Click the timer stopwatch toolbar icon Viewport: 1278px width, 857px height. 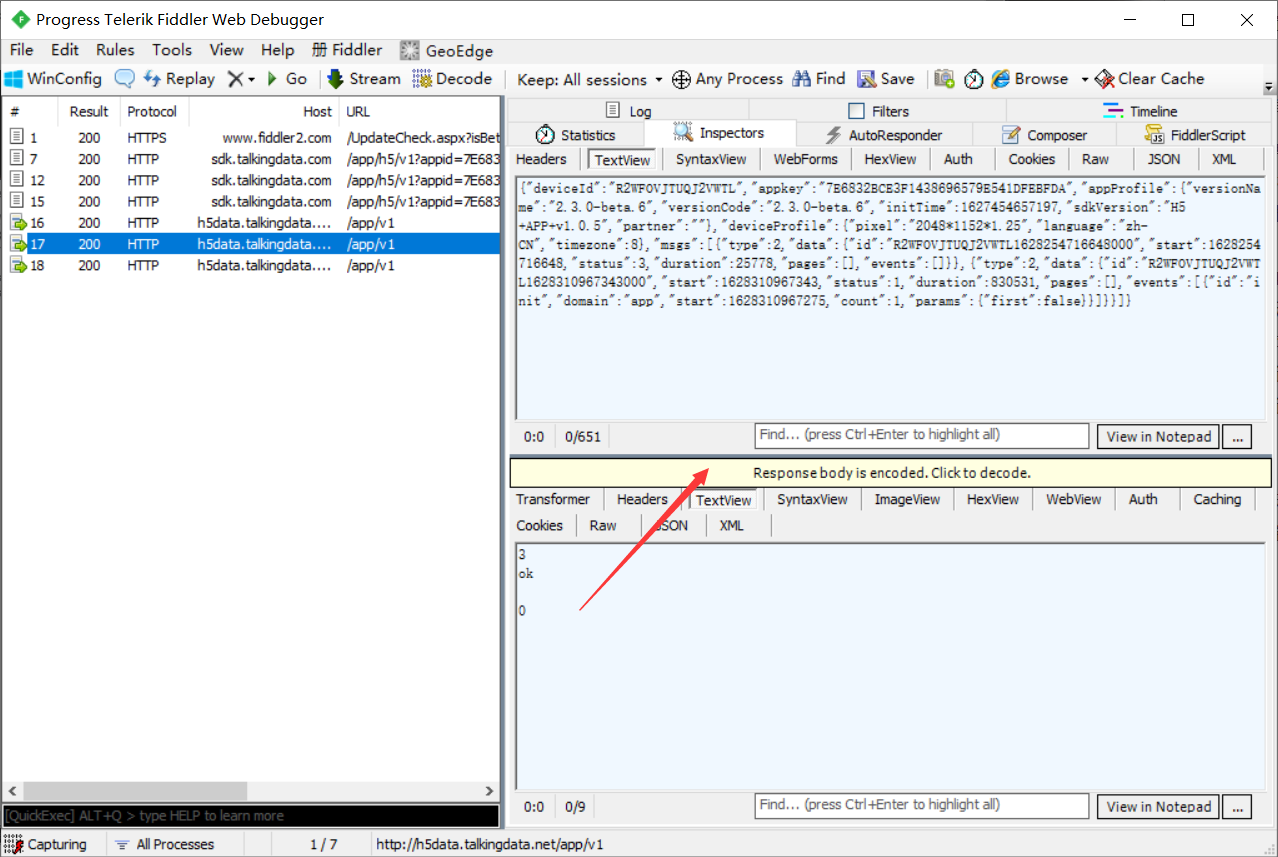click(x=973, y=80)
